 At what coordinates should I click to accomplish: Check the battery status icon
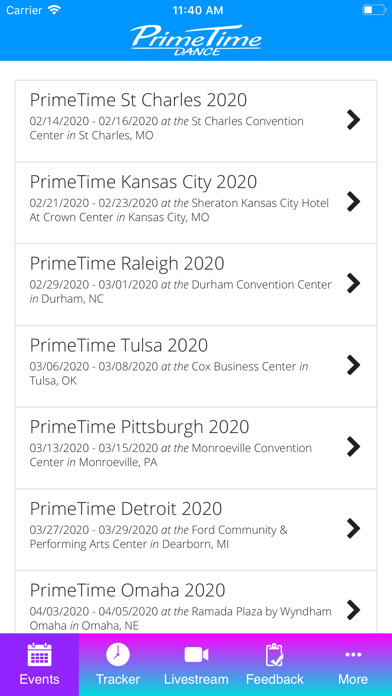click(374, 10)
